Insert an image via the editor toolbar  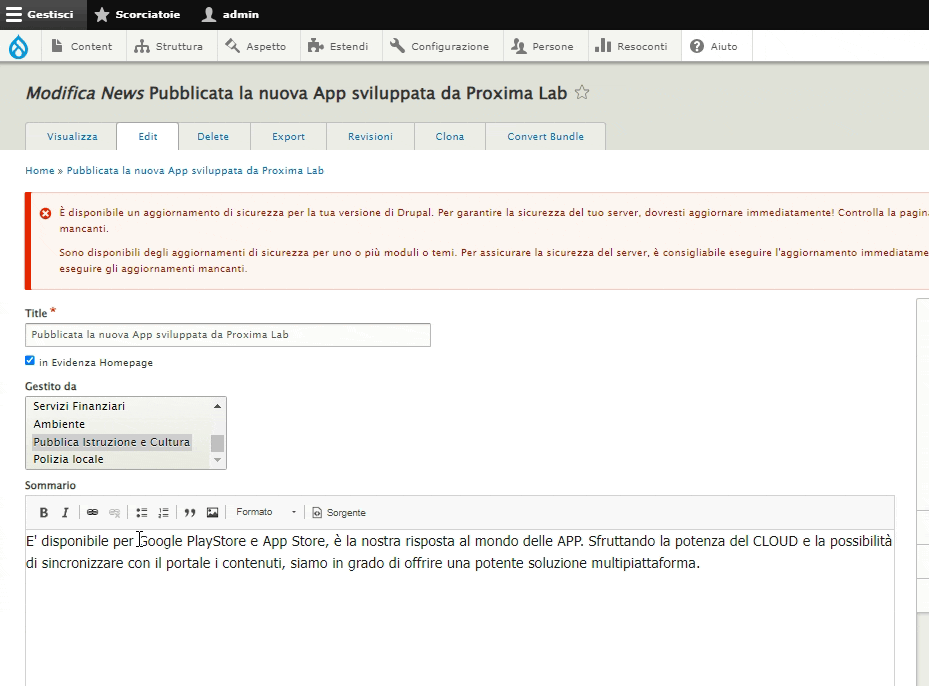[212, 513]
